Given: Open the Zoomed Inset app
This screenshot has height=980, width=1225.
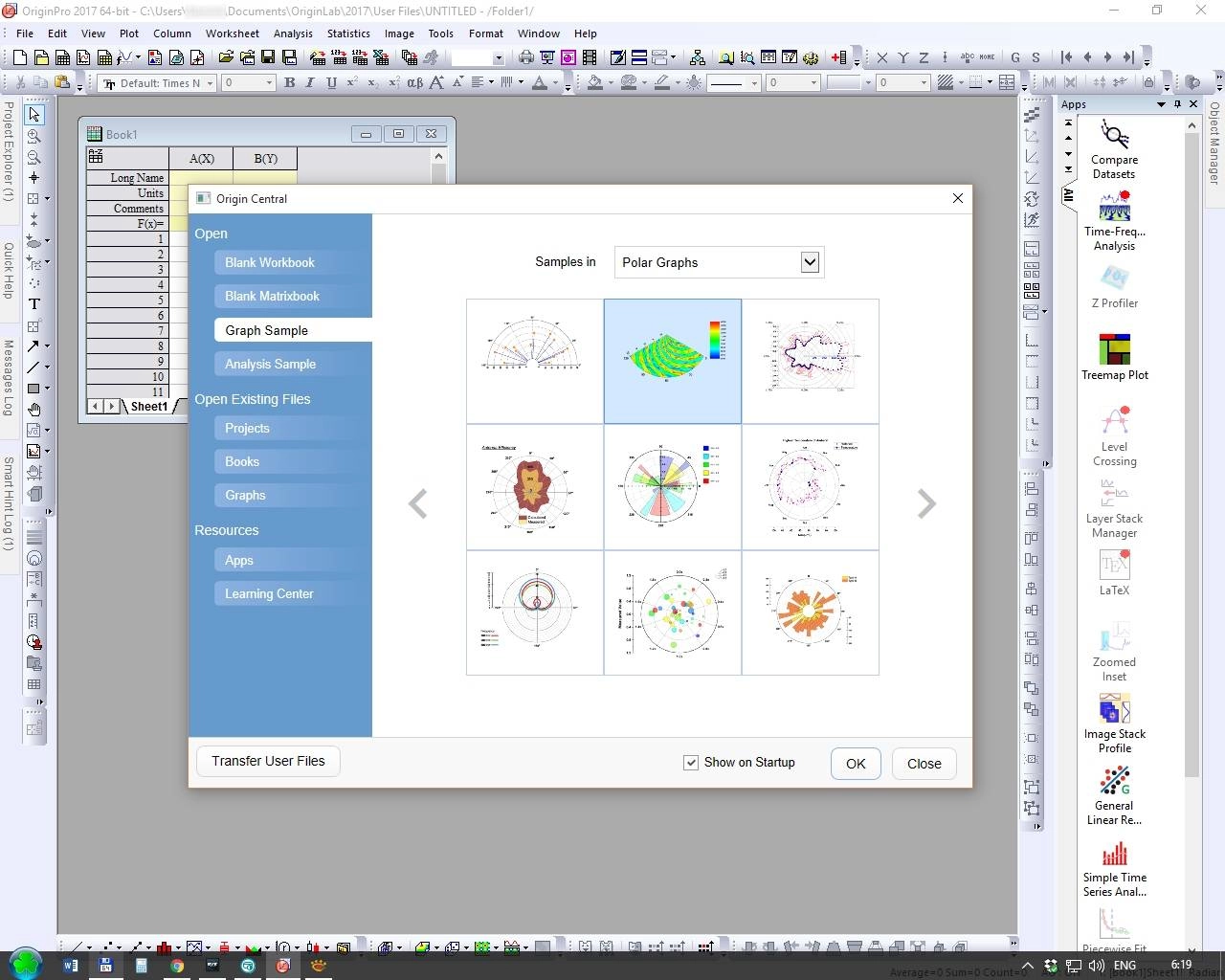Looking at the screenshot, I should [x=1114, y=652].
